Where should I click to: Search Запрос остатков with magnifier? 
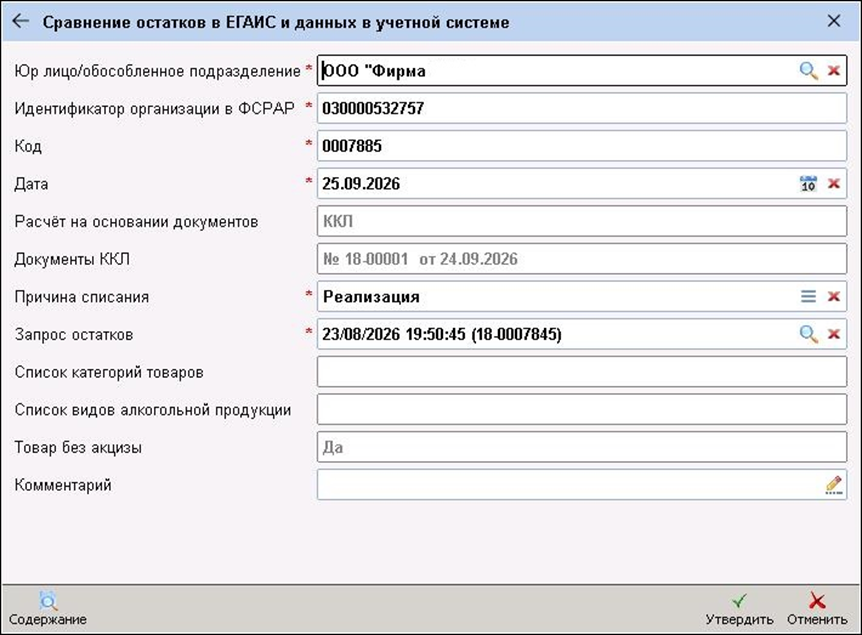808,334
